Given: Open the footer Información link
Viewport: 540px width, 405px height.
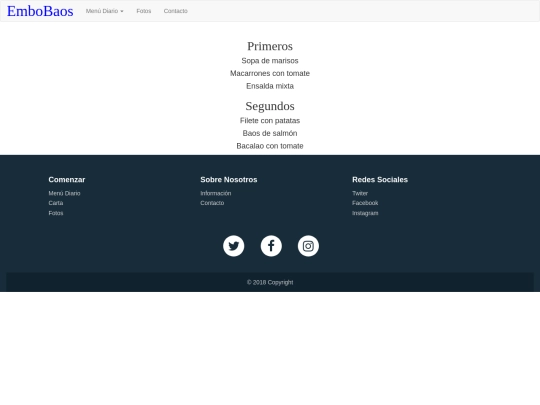Looking at the screenshot, I should coord(216,193).
